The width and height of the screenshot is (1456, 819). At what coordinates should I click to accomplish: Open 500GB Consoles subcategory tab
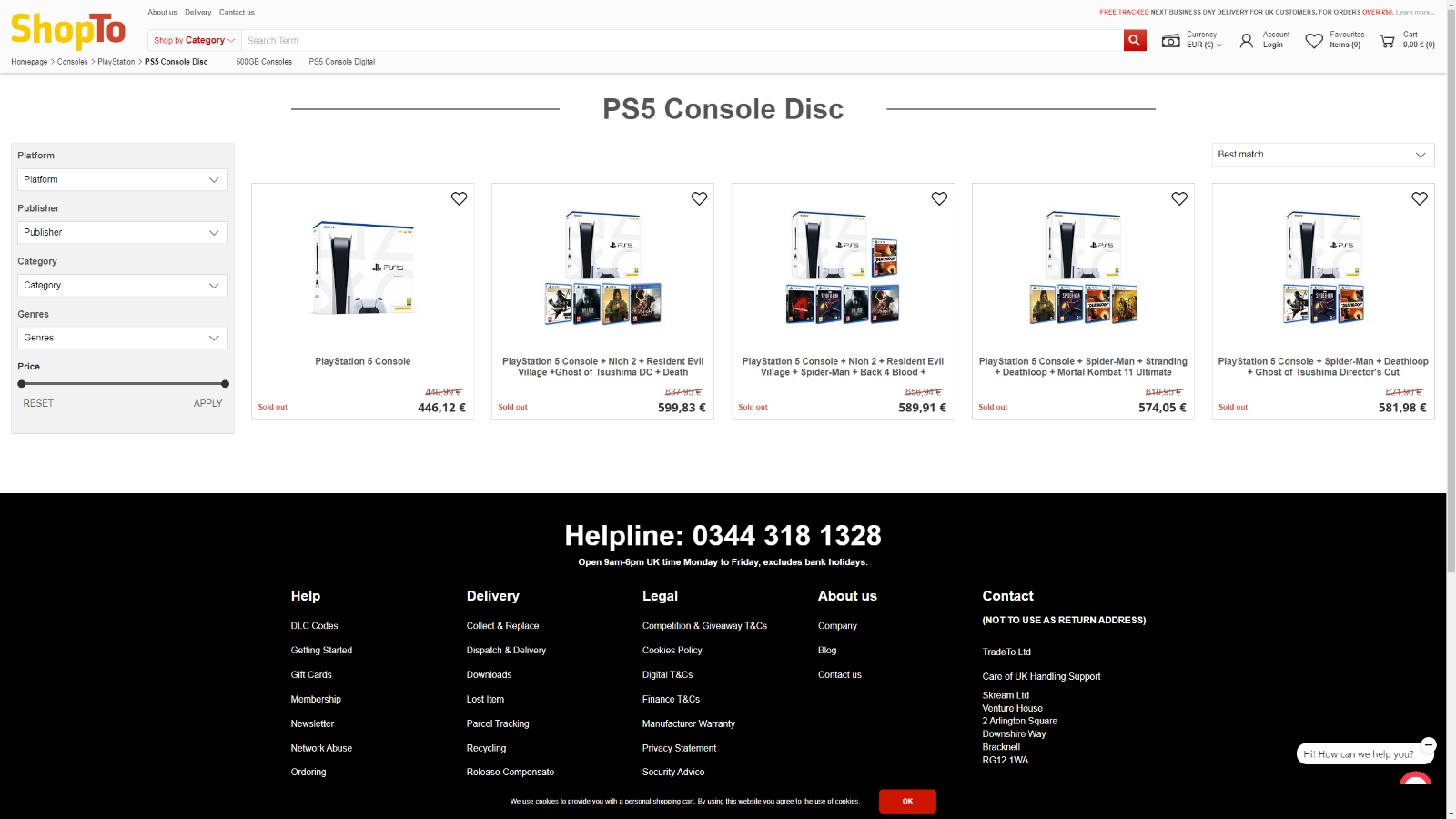[x=264, y=62]
